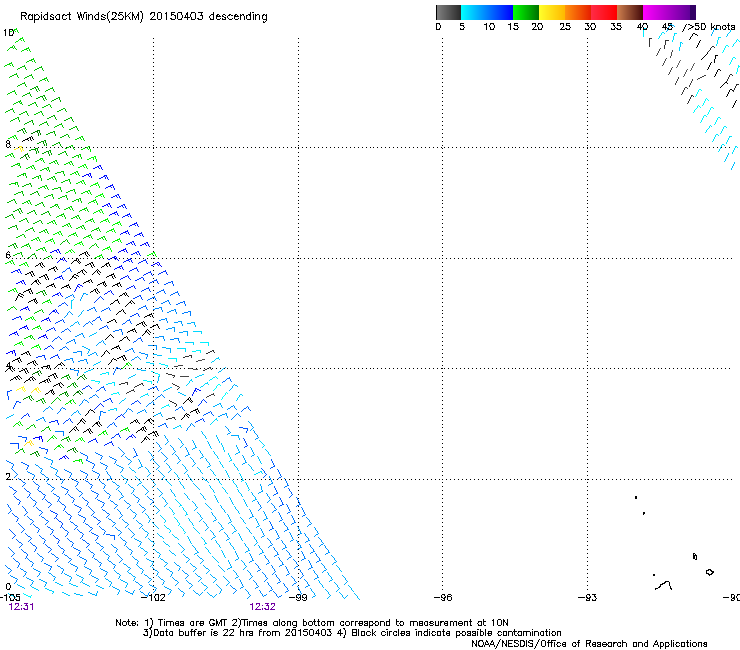
Task: Click the '6' latitude axis label
Action: [x=8, y=255]
